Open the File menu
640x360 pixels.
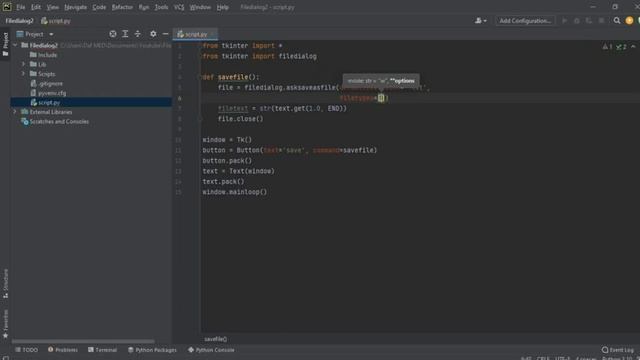[x=20, y=7]
